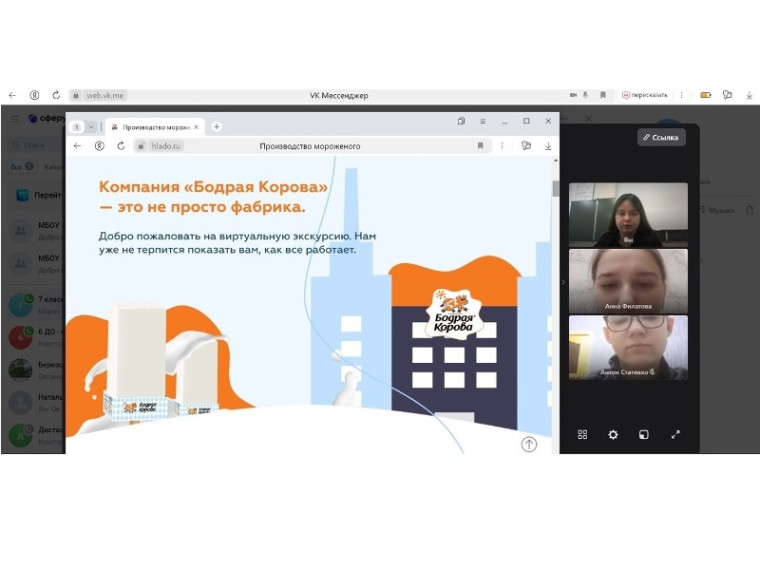The height and width of the screenshot is (570, 760).
Task: Open the 'Музыка' tab behind the call panel
Action: point(717,210)
